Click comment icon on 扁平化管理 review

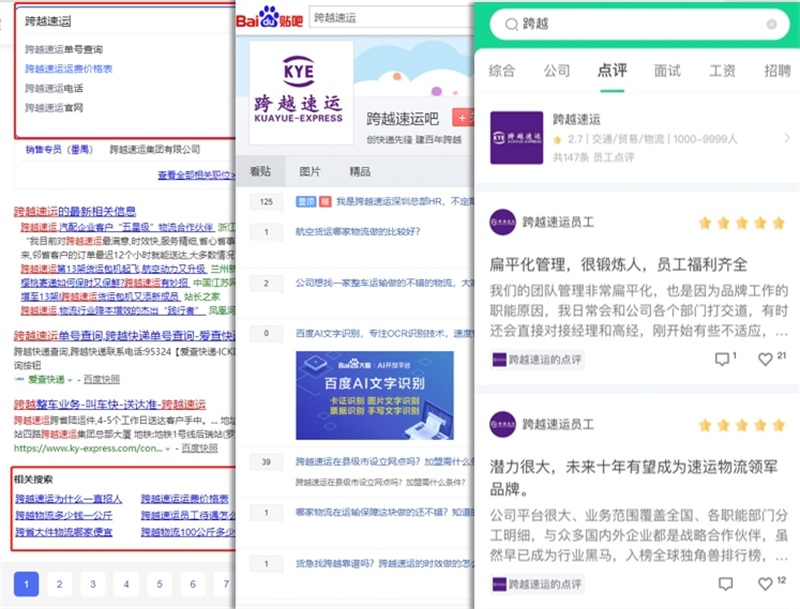[x=722, y=359]
